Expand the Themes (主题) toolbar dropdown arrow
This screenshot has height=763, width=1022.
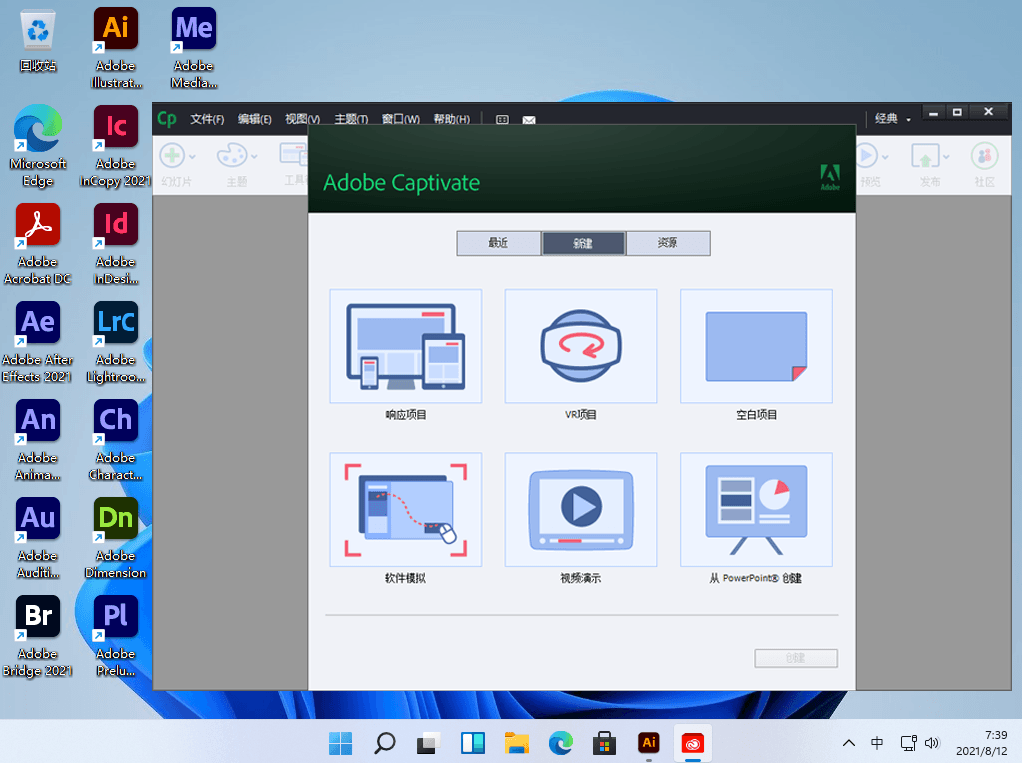coord(254,156)
